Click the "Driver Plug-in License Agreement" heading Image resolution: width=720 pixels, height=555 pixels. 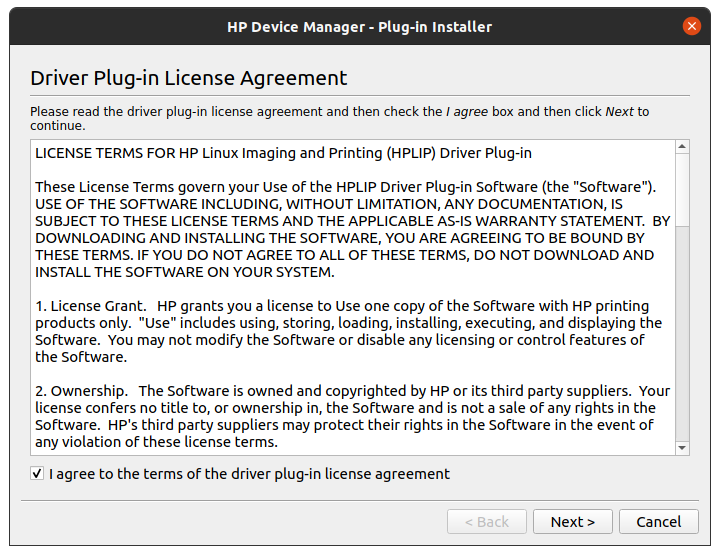[188, 78]
